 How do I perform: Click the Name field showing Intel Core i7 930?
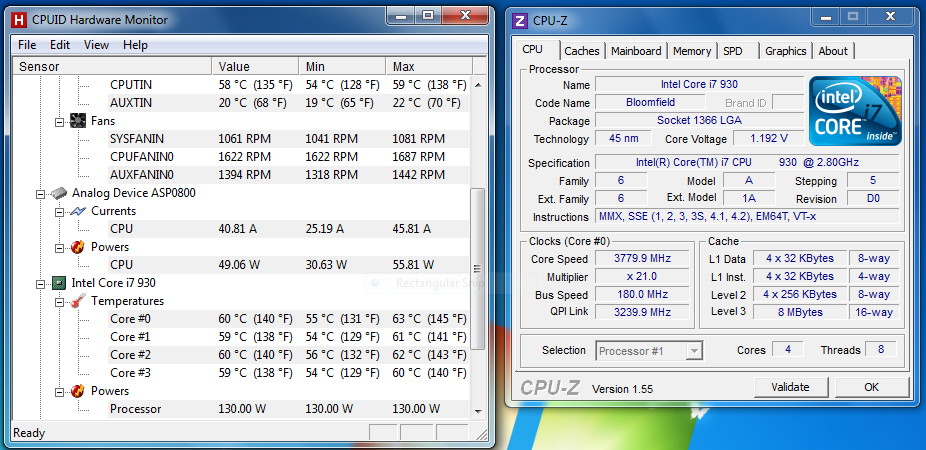pos(699,84)
